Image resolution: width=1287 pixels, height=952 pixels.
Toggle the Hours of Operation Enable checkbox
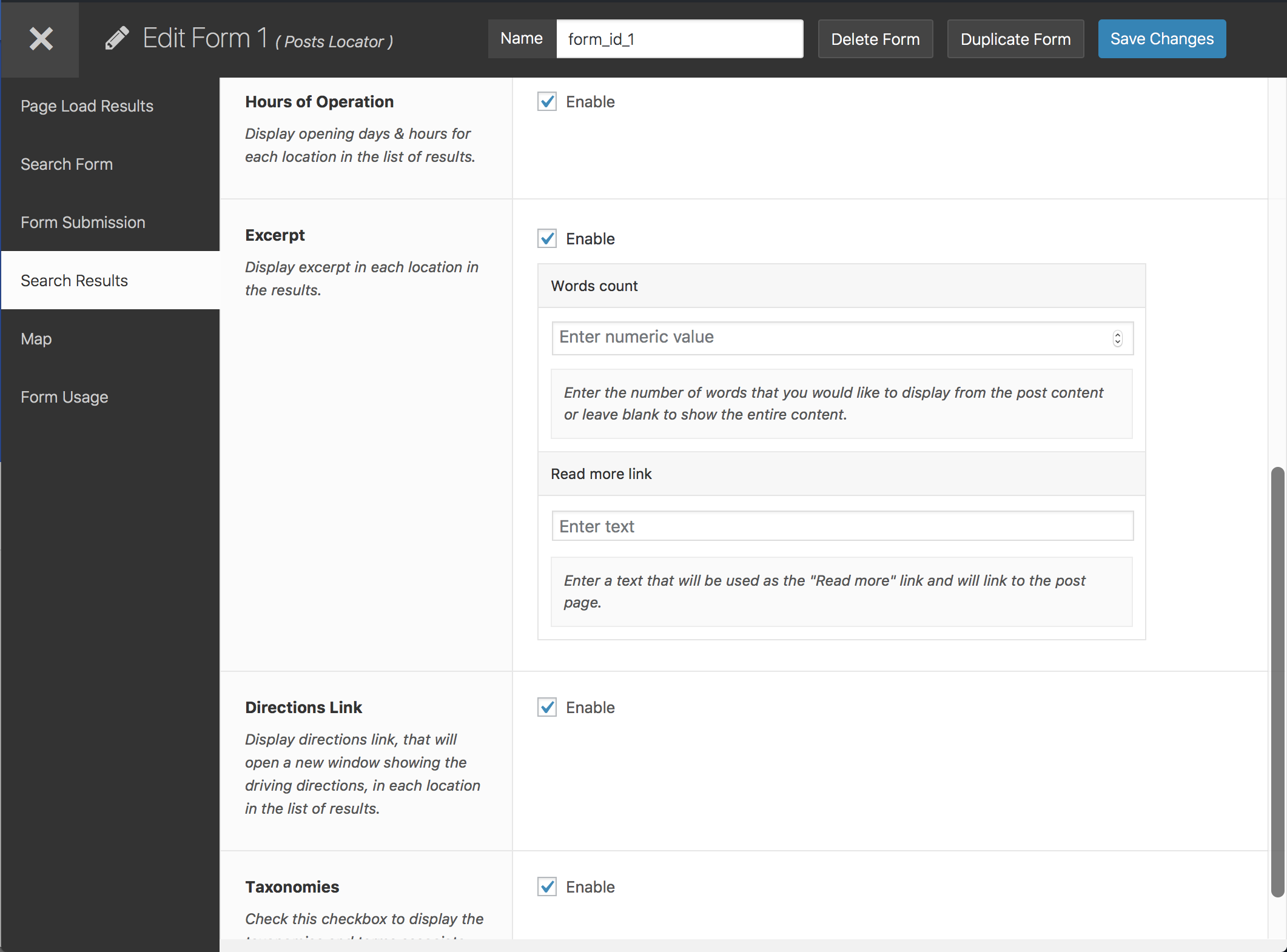pyautogui.click(x=547, y=101)
